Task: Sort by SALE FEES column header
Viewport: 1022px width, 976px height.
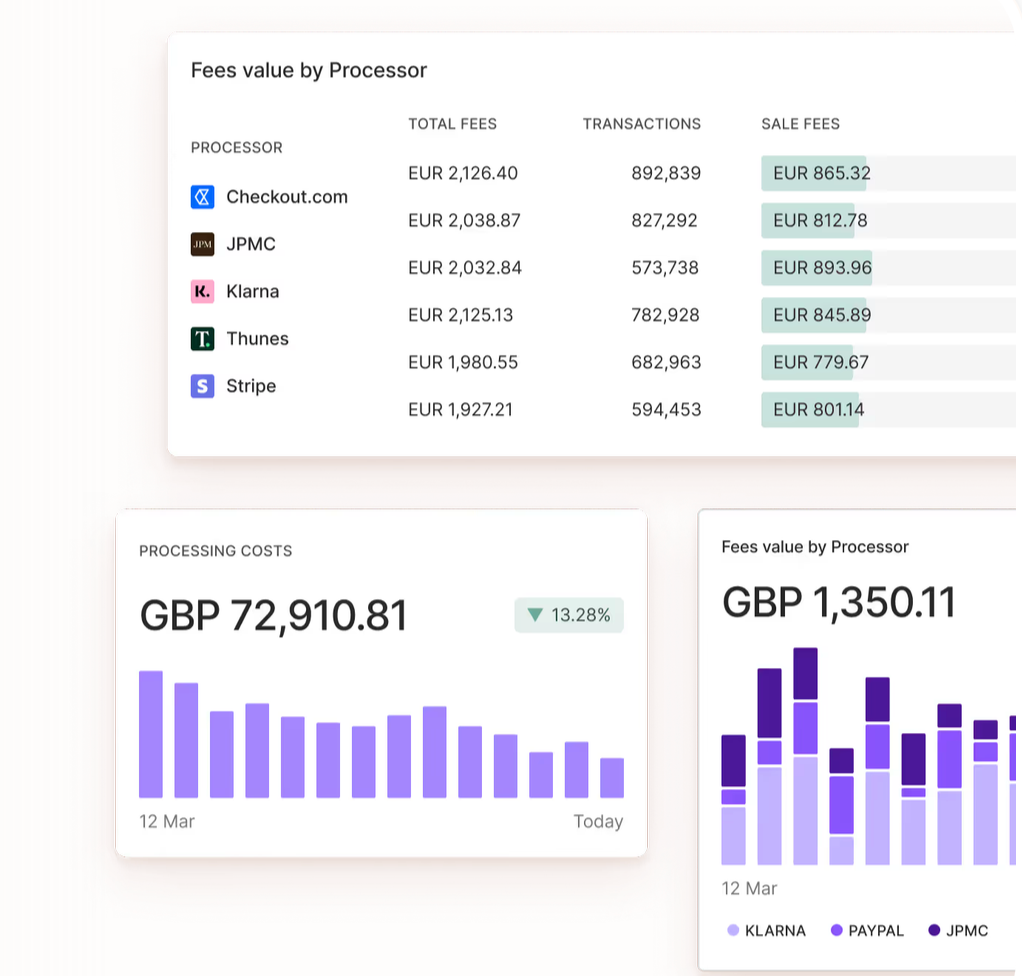Action: (800, 124)
